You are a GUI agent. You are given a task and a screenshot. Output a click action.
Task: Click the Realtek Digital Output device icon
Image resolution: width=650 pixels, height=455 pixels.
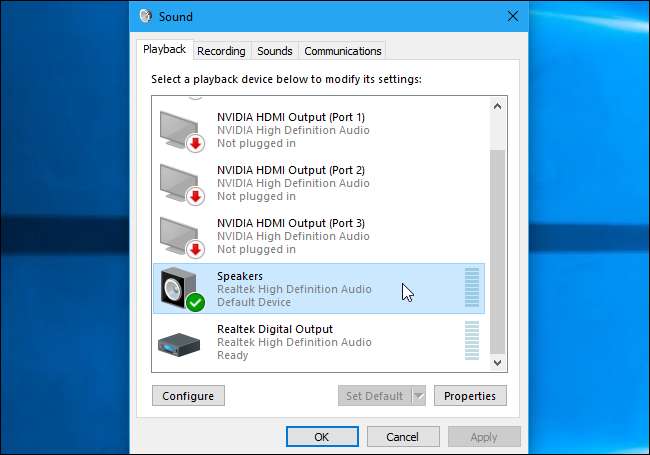(180, 342)
